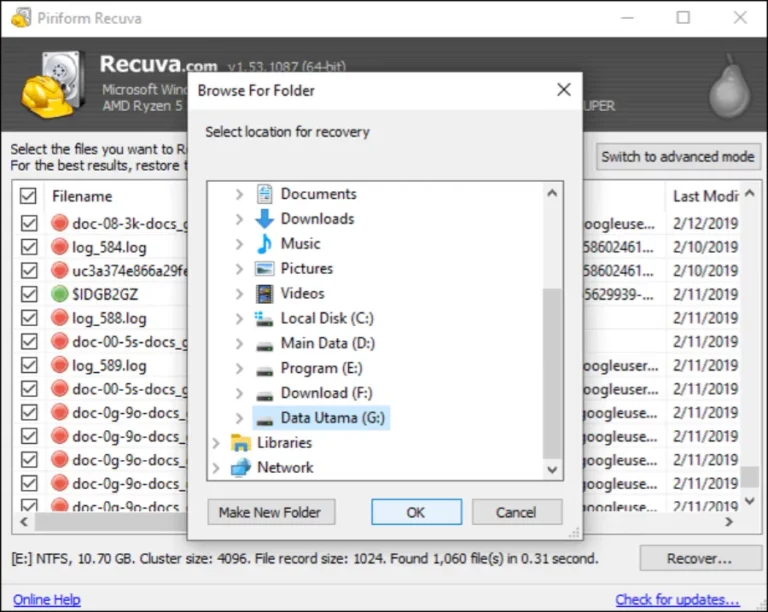Select the Music folder label
This screenshot has width=768, height=612.
tap(300, 243)
